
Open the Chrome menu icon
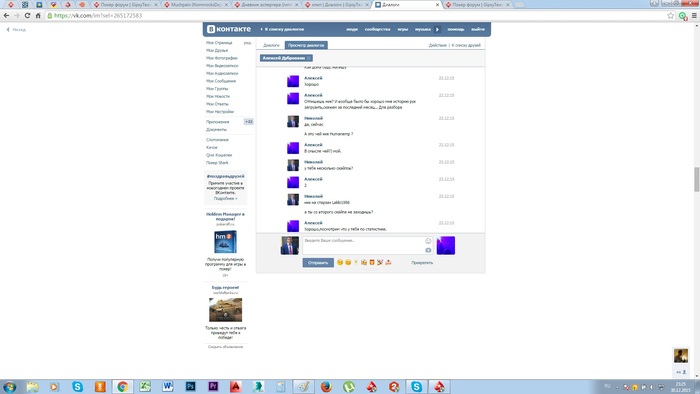point(694,15)
